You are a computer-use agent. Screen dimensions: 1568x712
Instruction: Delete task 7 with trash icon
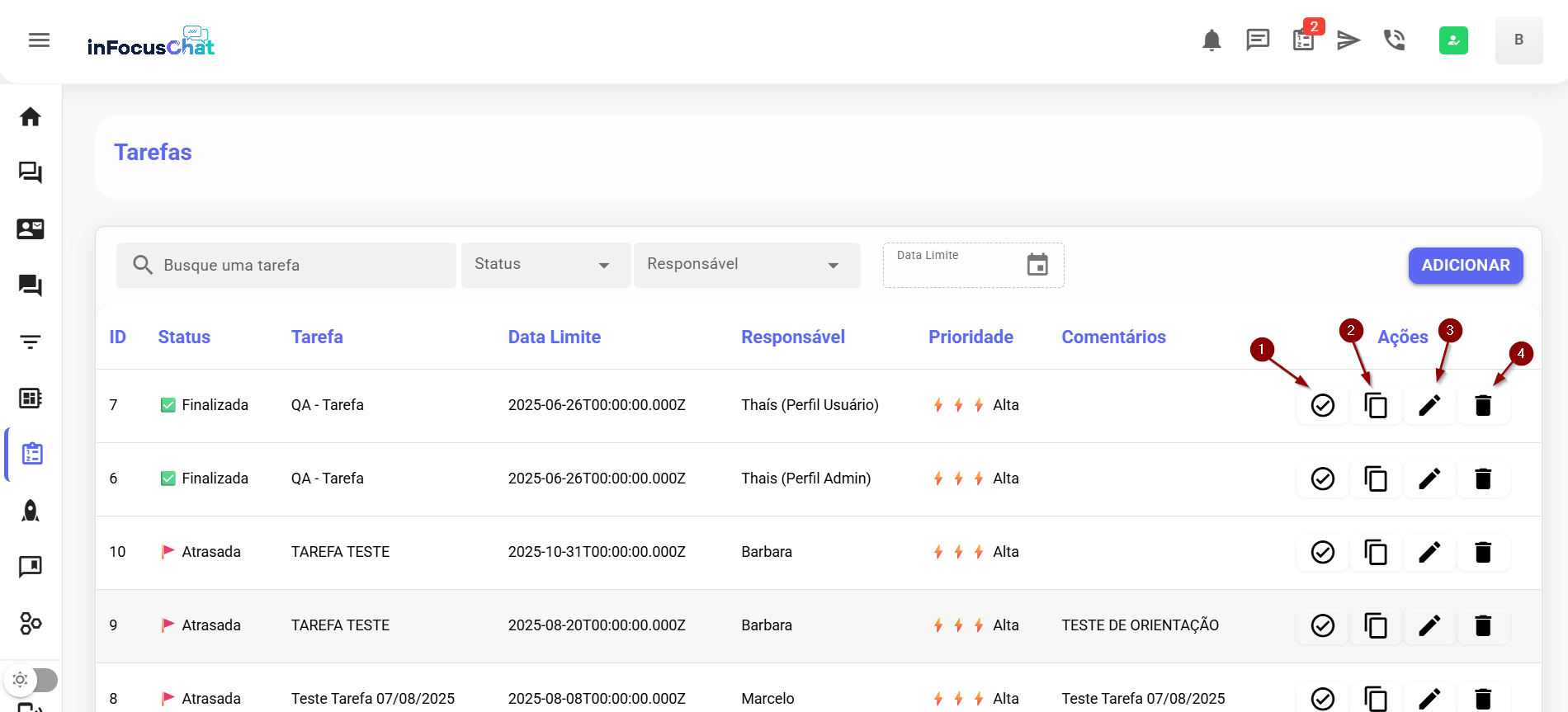tap(1483, 405)
